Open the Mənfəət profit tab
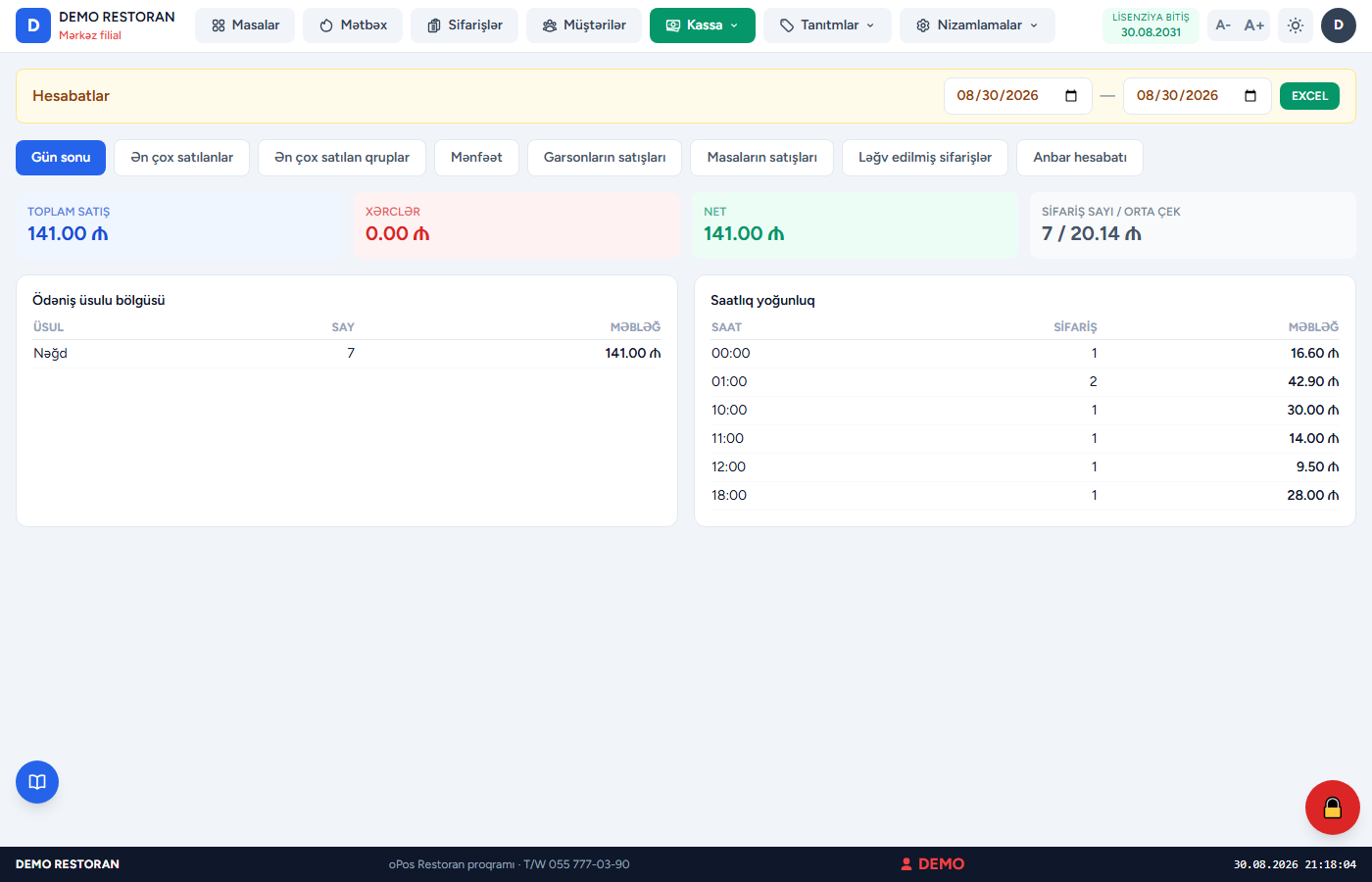 tap(476, 158)
